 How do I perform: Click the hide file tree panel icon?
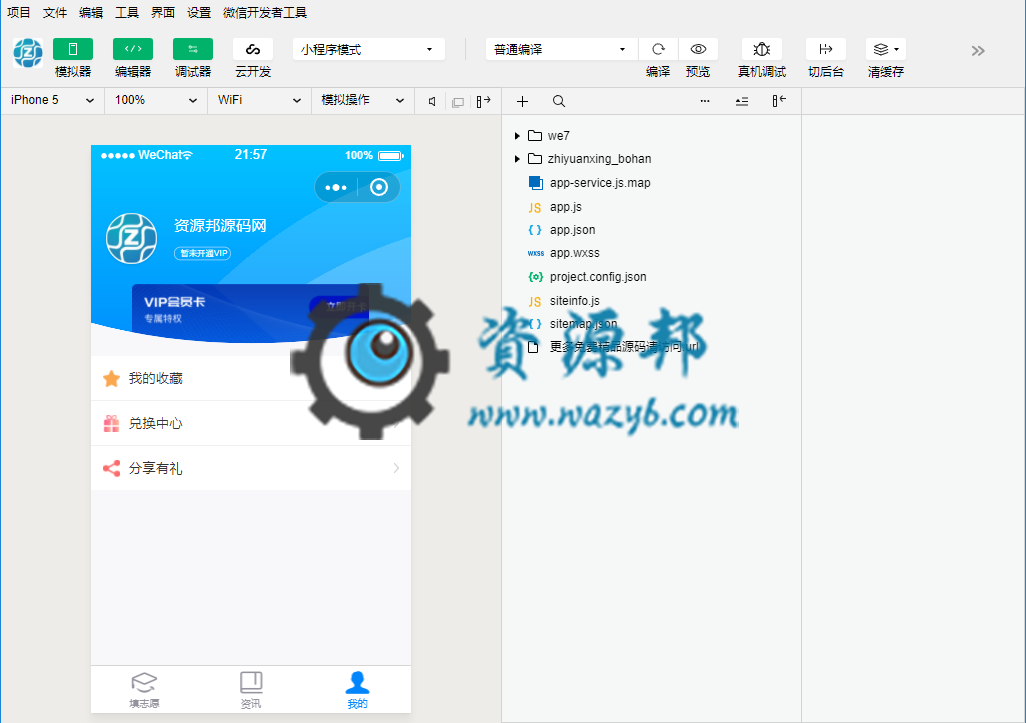pyautogui.click(x=779, y=101)
